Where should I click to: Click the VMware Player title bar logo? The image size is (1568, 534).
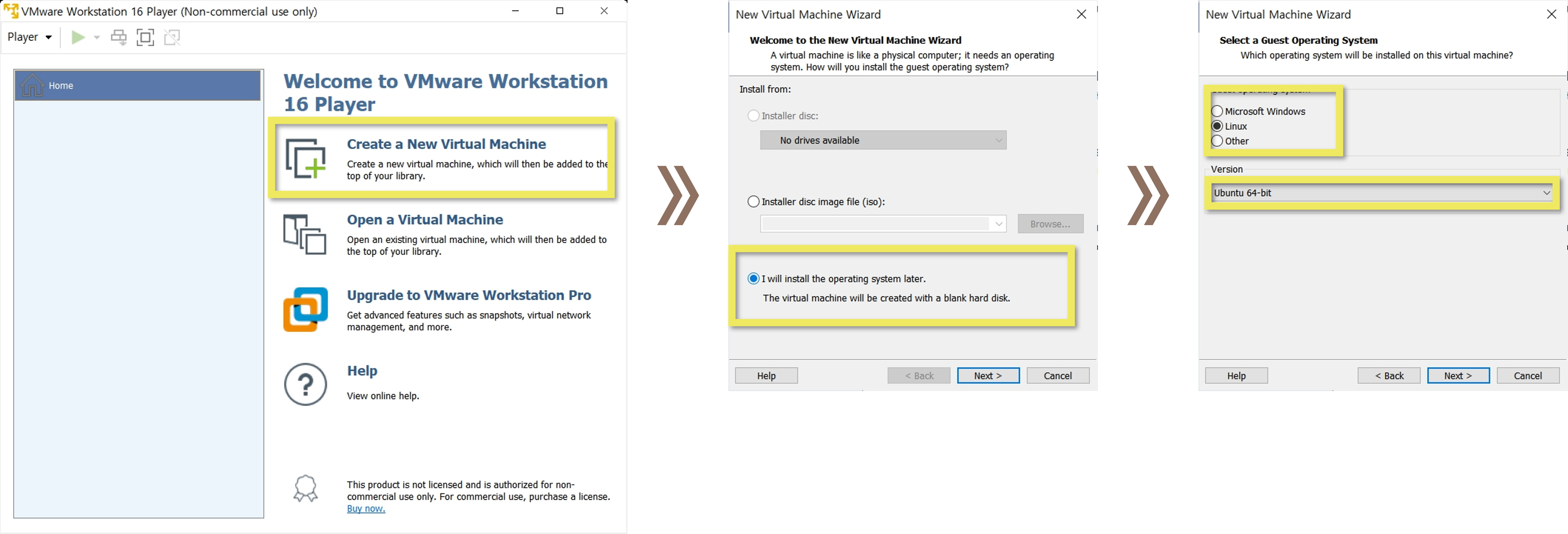click(11, 11)
